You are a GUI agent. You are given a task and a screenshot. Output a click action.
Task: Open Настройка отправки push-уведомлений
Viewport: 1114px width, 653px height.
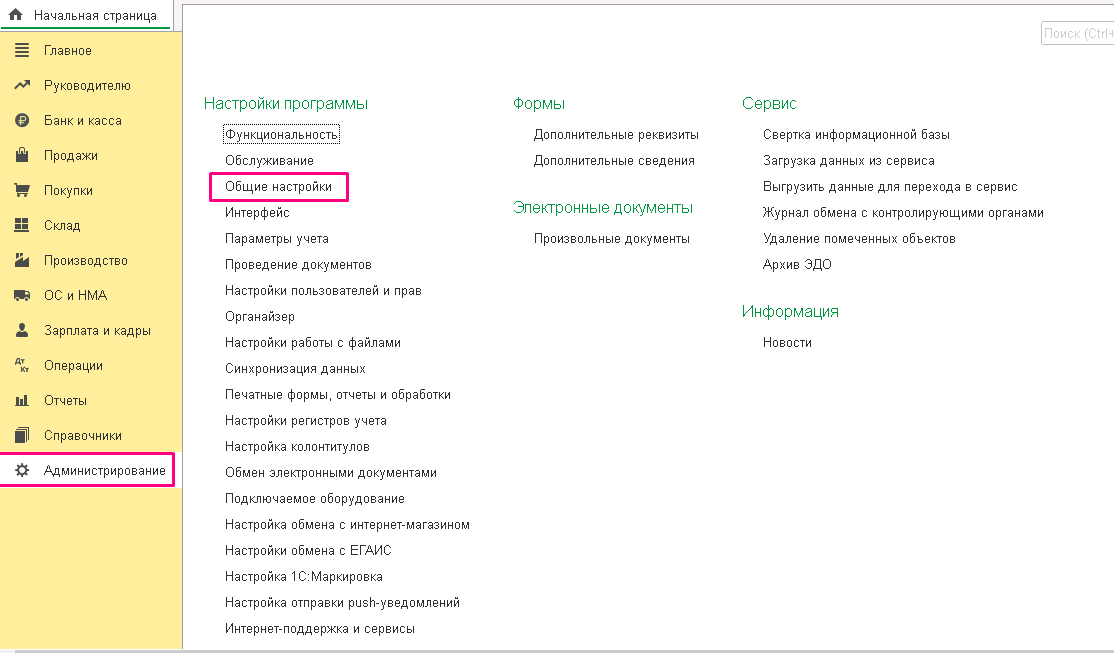342,603
